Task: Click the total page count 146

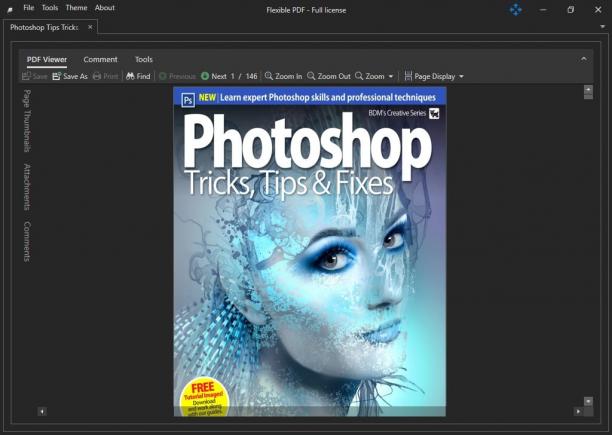Action: [x=251, y=76]
